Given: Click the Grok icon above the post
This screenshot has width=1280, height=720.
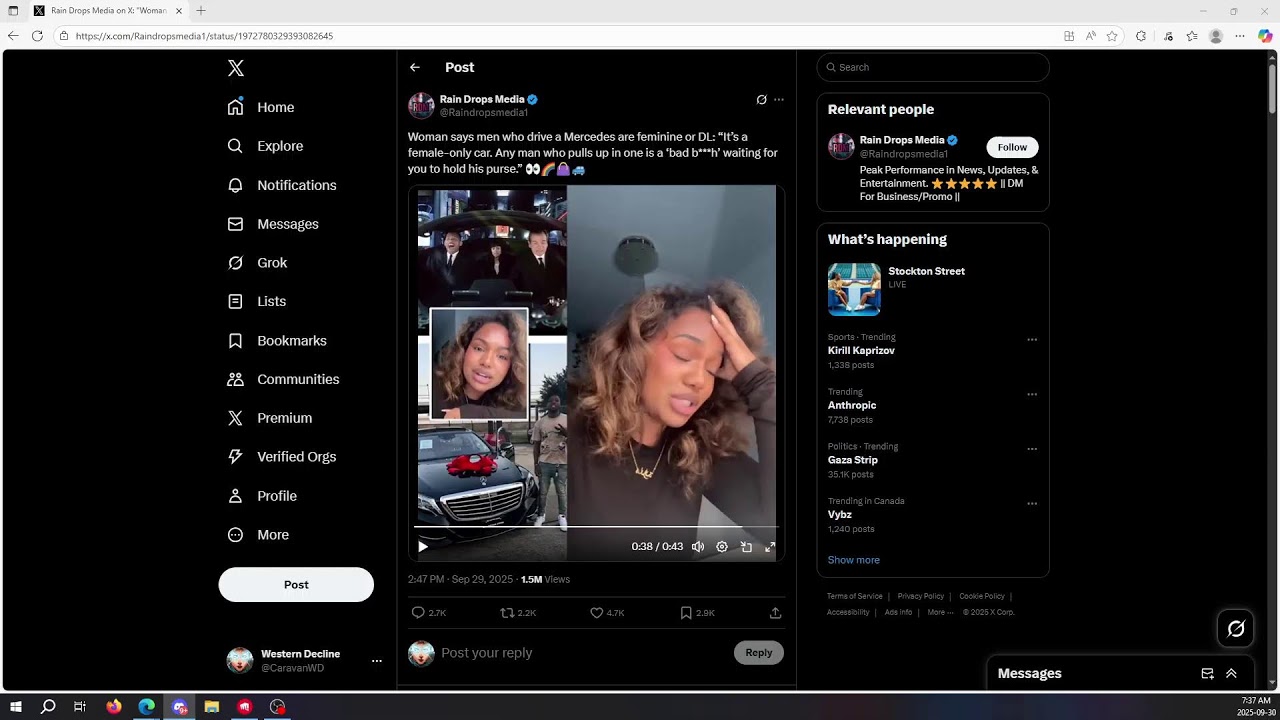Looking at the screenshot, I should coord(761,100).
